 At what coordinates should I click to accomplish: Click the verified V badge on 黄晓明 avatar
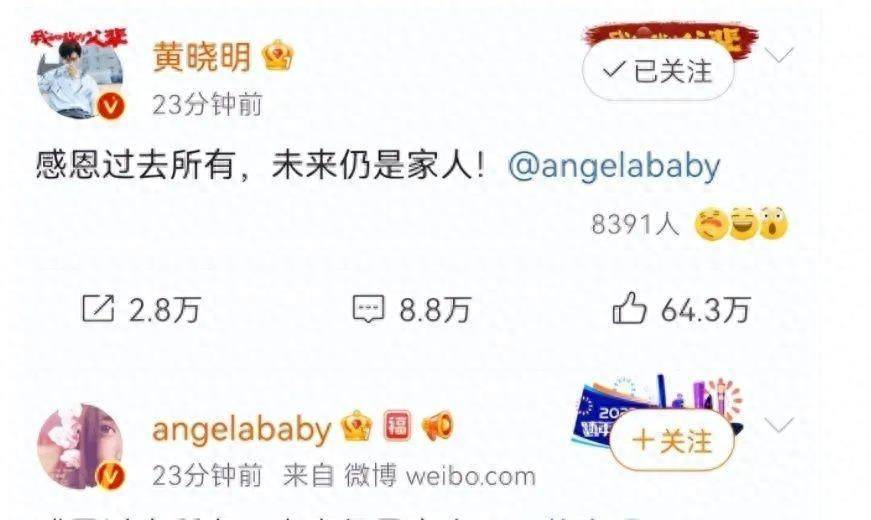click(x=111, y=106)
